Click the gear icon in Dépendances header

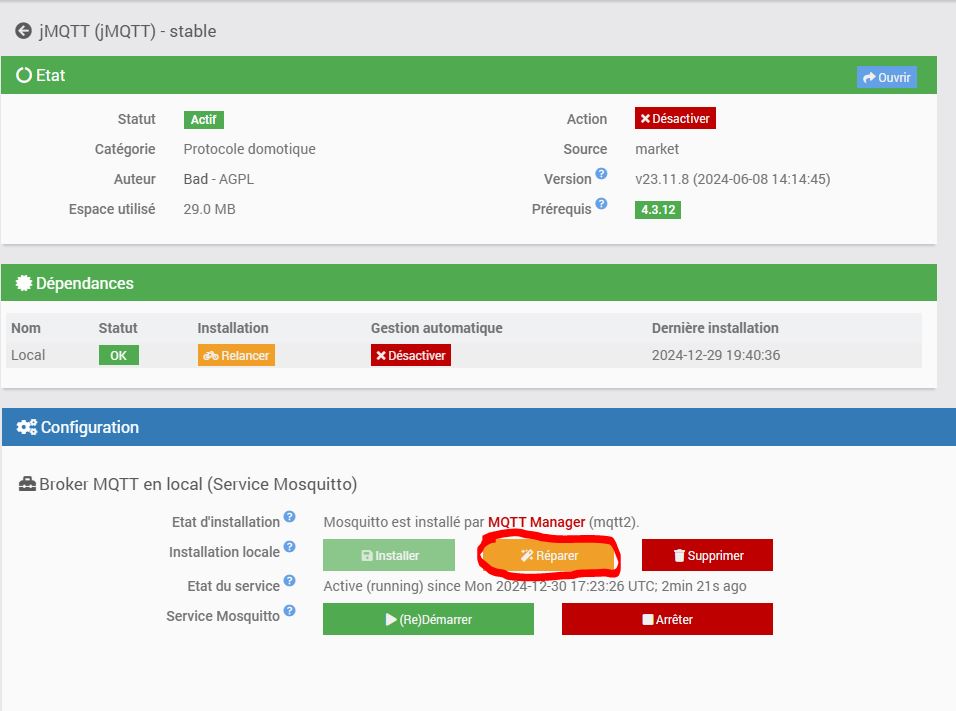tap(24, 283)
